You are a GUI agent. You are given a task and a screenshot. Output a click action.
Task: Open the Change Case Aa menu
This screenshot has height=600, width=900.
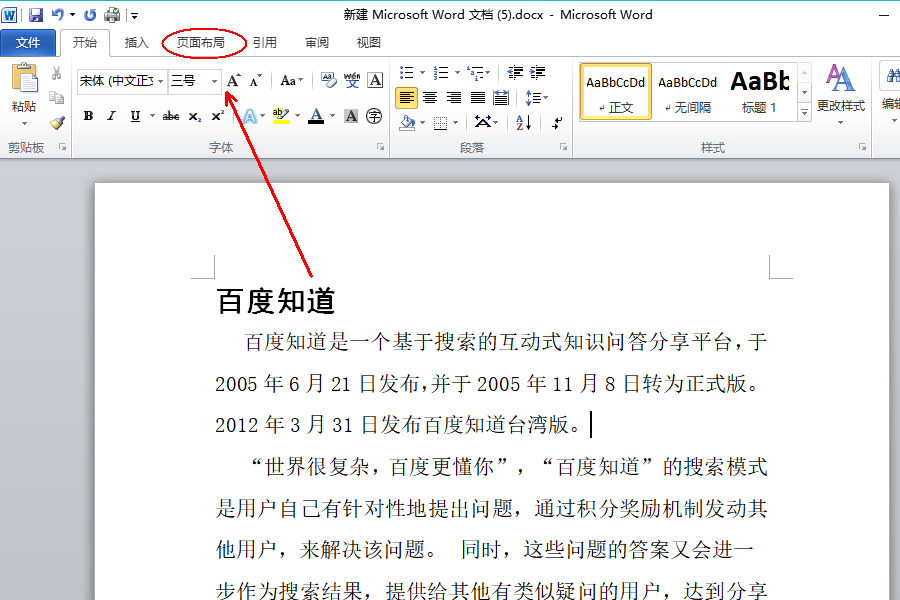[x=291, y=80]
